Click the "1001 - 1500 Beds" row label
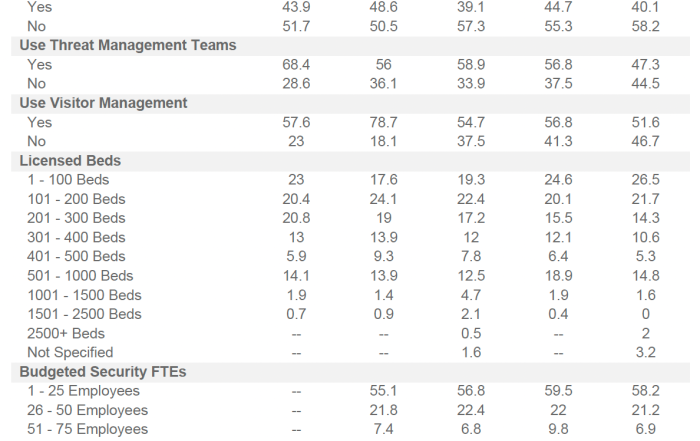 pos(84,295)
